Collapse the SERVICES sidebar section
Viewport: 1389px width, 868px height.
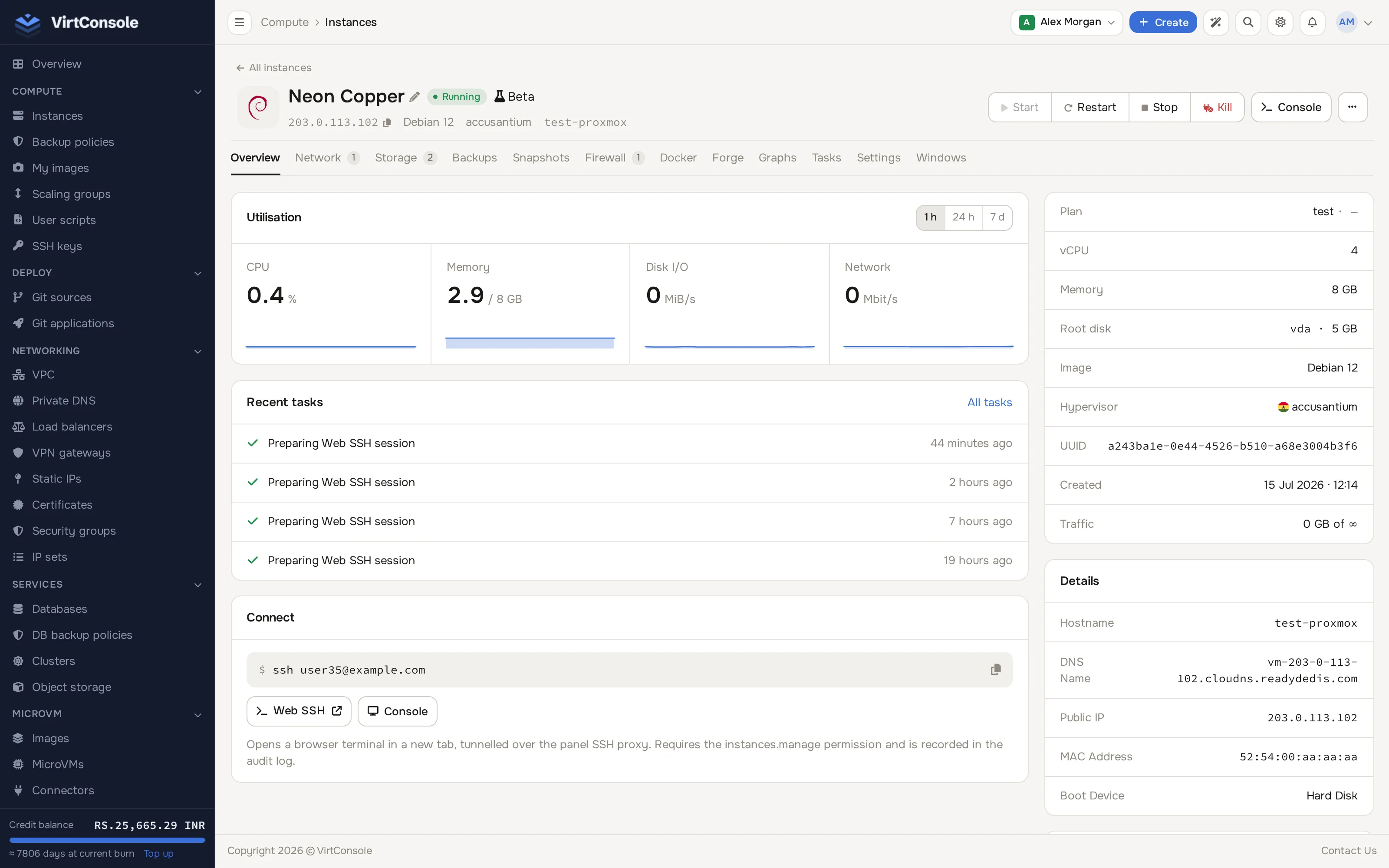click(x=197, y=585)
